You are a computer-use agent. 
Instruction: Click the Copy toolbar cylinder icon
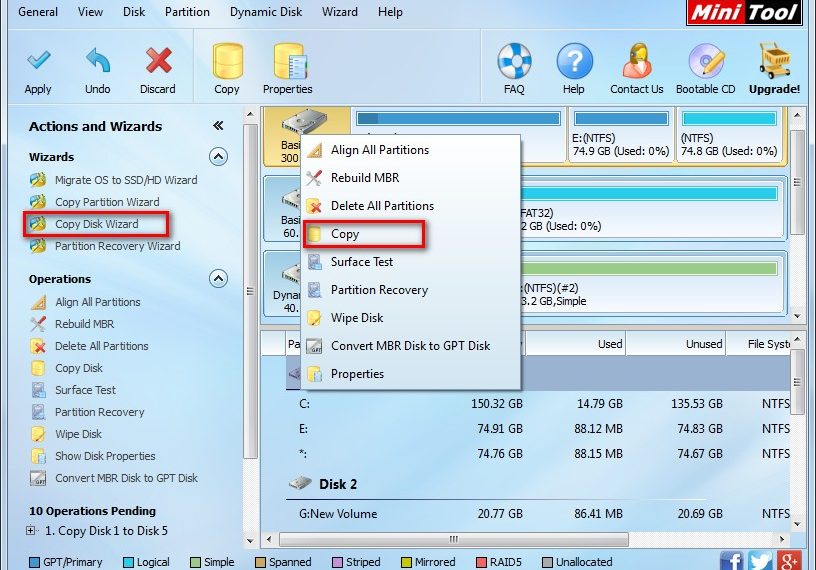coord(227,61)
